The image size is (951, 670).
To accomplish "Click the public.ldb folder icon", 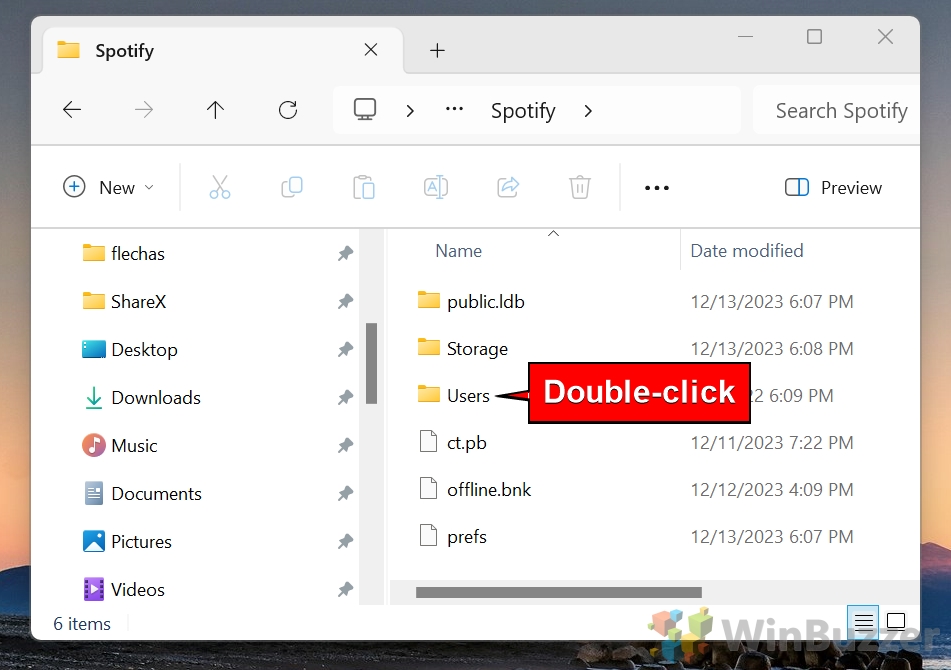I will pyautogui.click(x=429, y=300).
